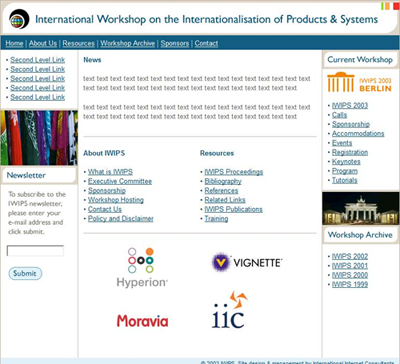This screenshot has height=364, width=400.
Task: Visit the IWIPS Proceedings link
Action: 234,172
